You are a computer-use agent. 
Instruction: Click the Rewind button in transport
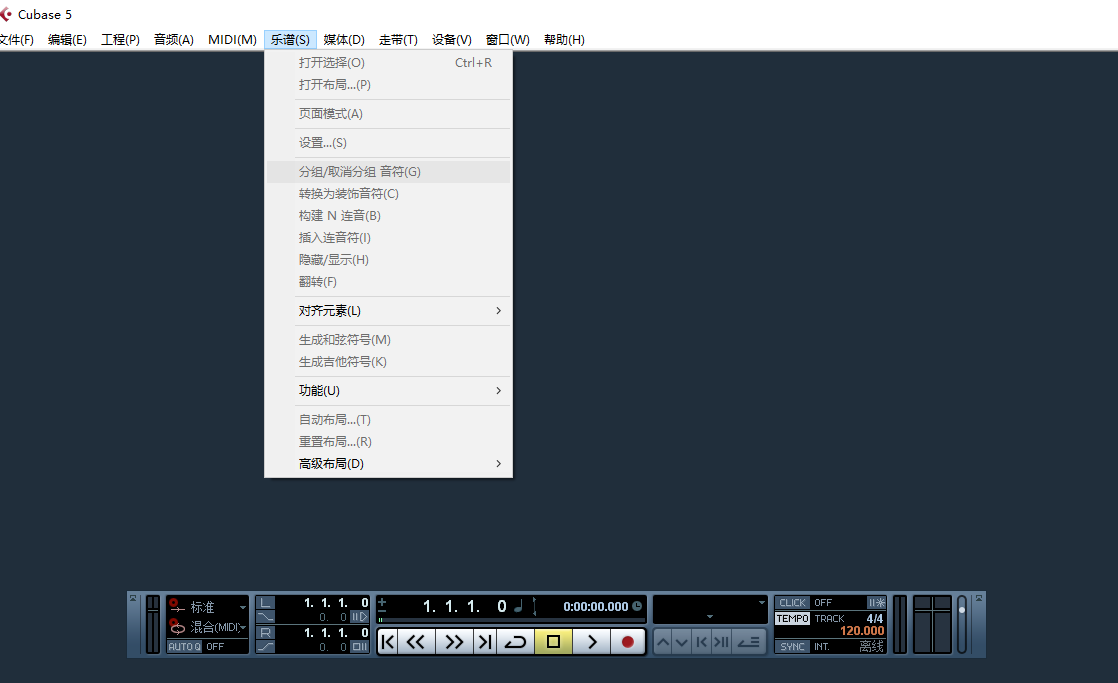point(416,642)
